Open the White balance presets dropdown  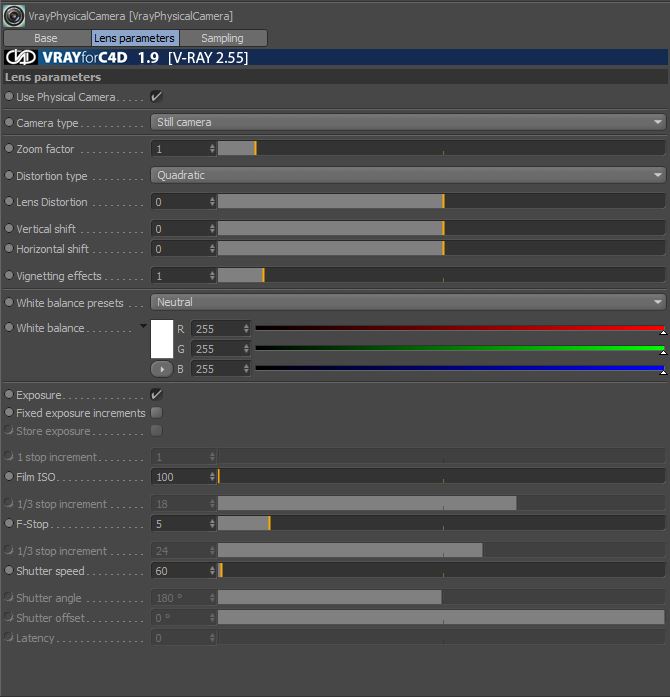tap(408, 302)
